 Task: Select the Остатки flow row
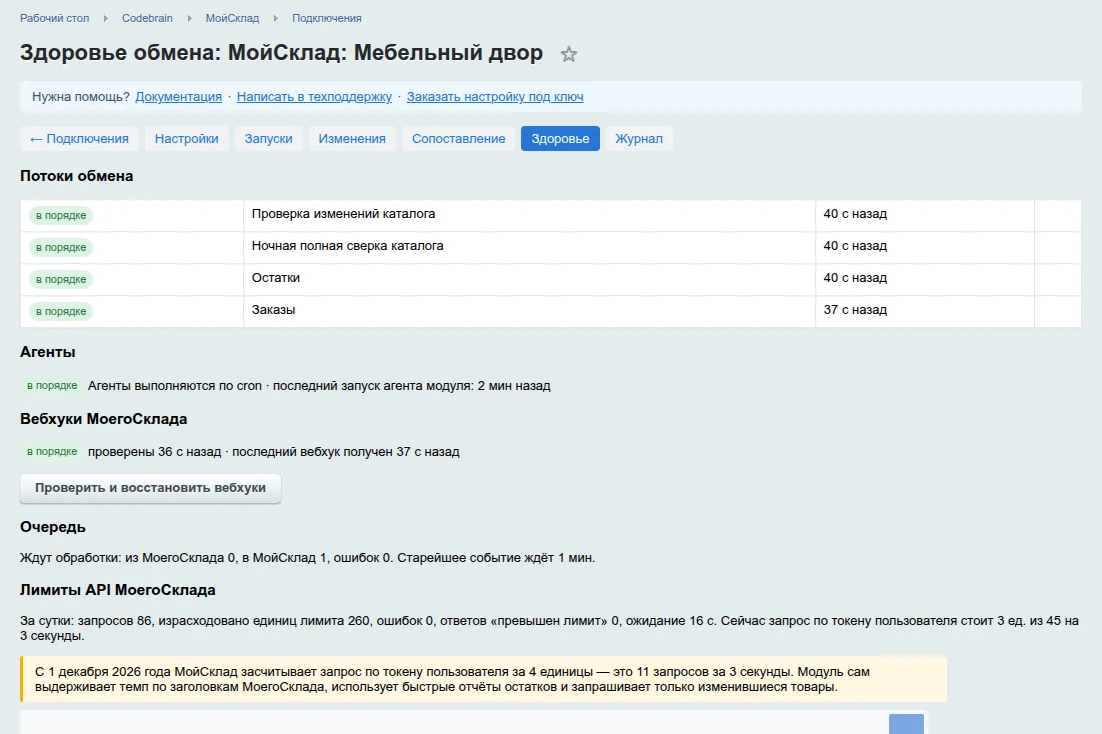coord(550,279)
